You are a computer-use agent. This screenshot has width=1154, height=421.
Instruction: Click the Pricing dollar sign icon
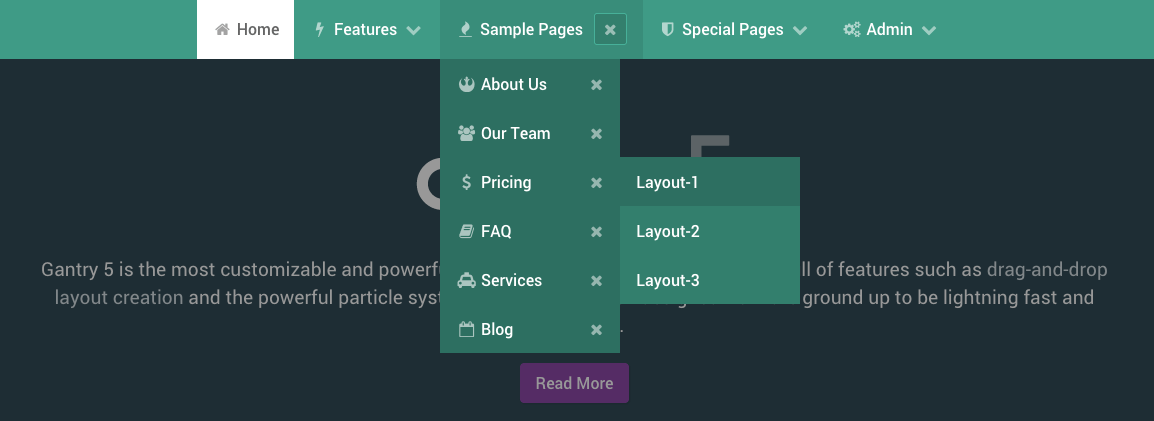point(466,183)
